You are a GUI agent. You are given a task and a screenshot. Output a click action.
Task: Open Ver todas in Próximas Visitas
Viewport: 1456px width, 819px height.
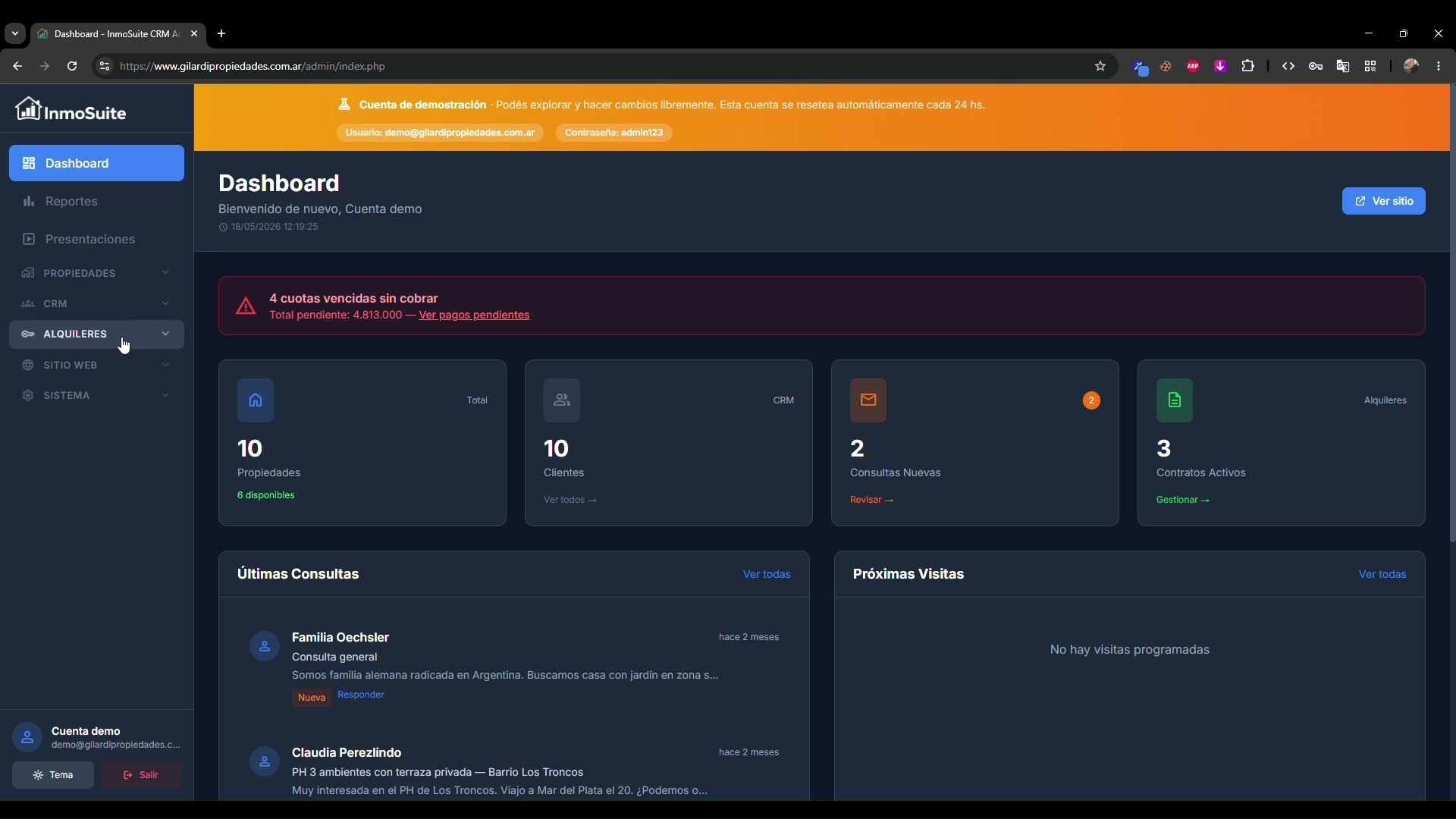tap(1382, 574)
